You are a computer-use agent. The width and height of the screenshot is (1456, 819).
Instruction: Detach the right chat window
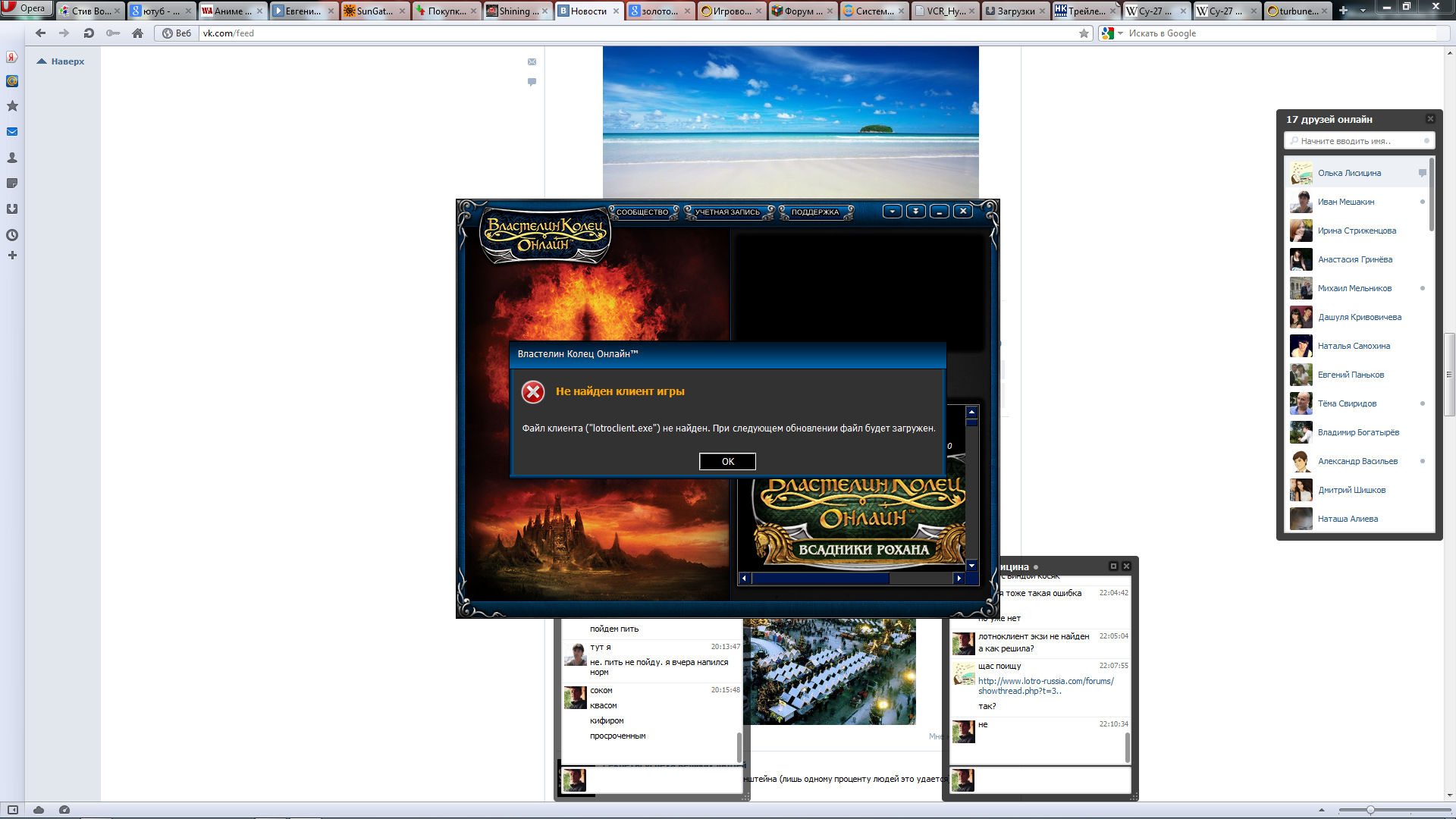tap(1113, 566)
